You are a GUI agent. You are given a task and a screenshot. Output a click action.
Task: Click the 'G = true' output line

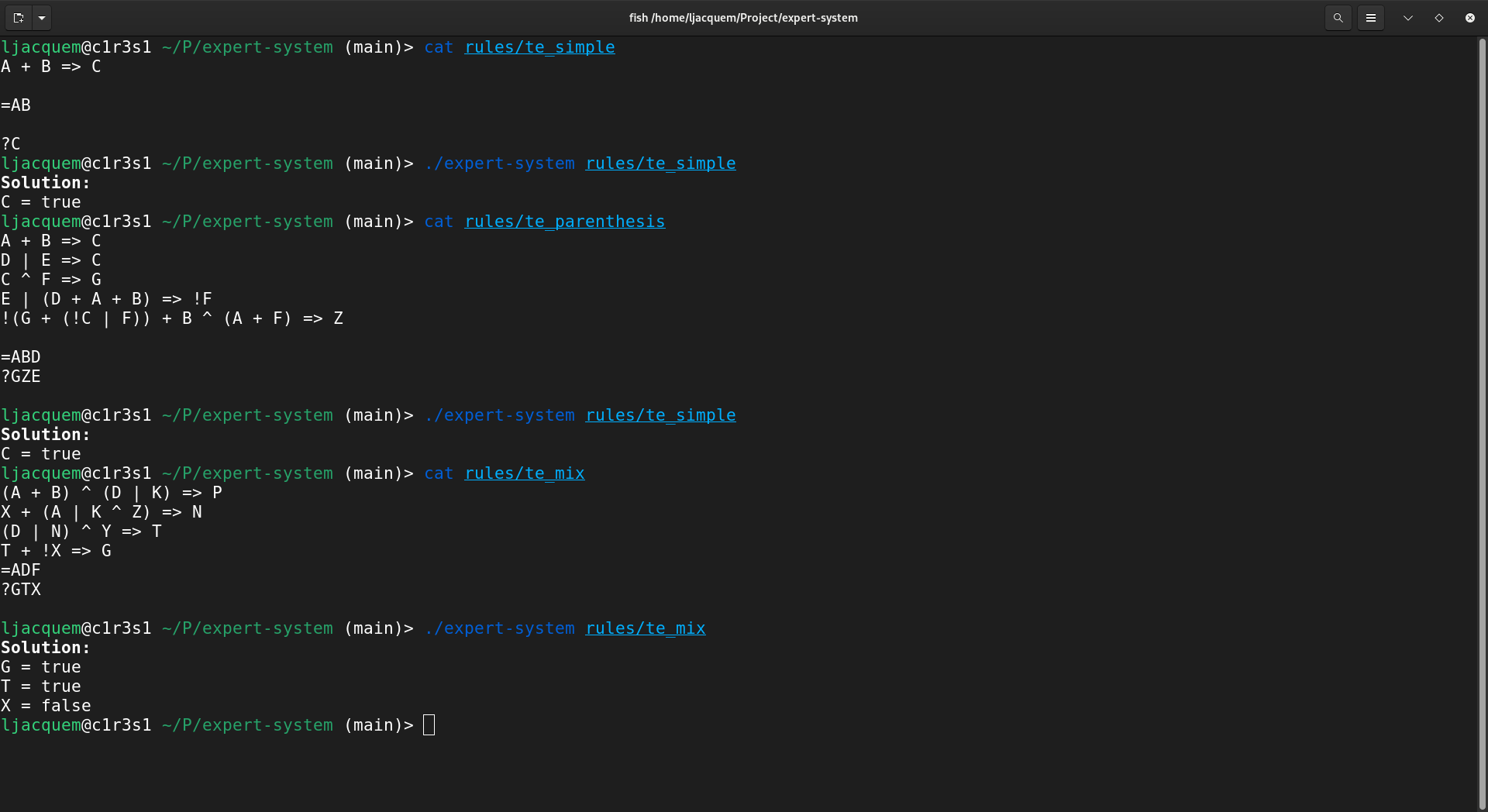41,667
